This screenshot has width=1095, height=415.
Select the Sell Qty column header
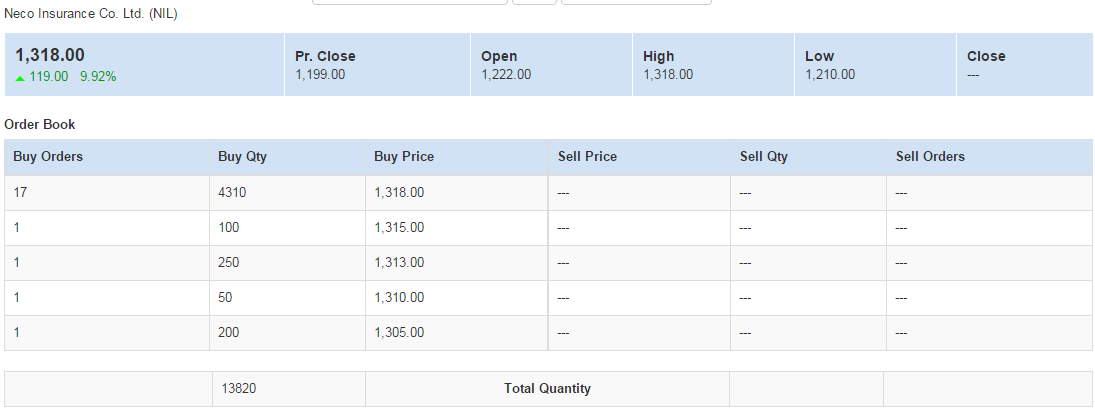tap(809, 157)
